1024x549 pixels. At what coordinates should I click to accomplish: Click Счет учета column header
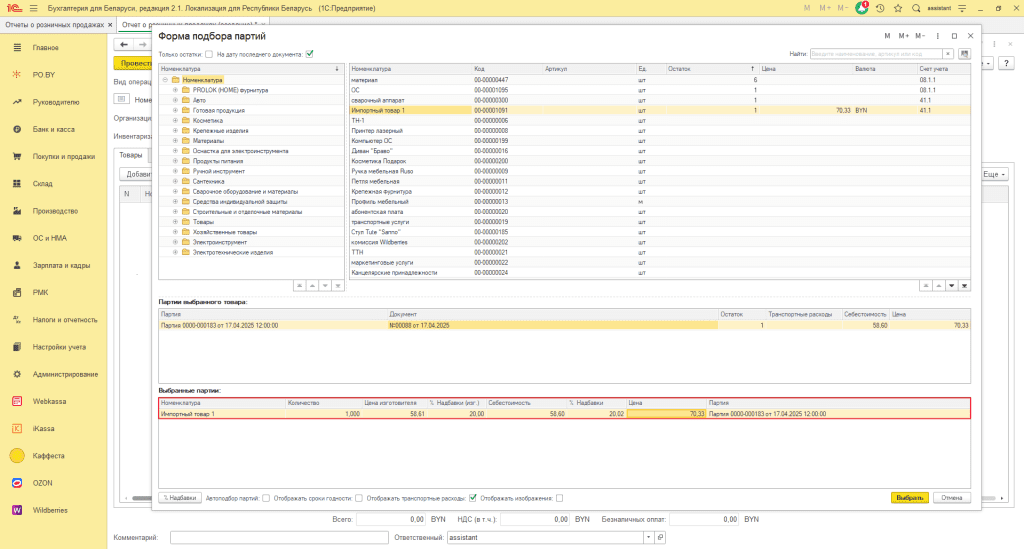943,69
